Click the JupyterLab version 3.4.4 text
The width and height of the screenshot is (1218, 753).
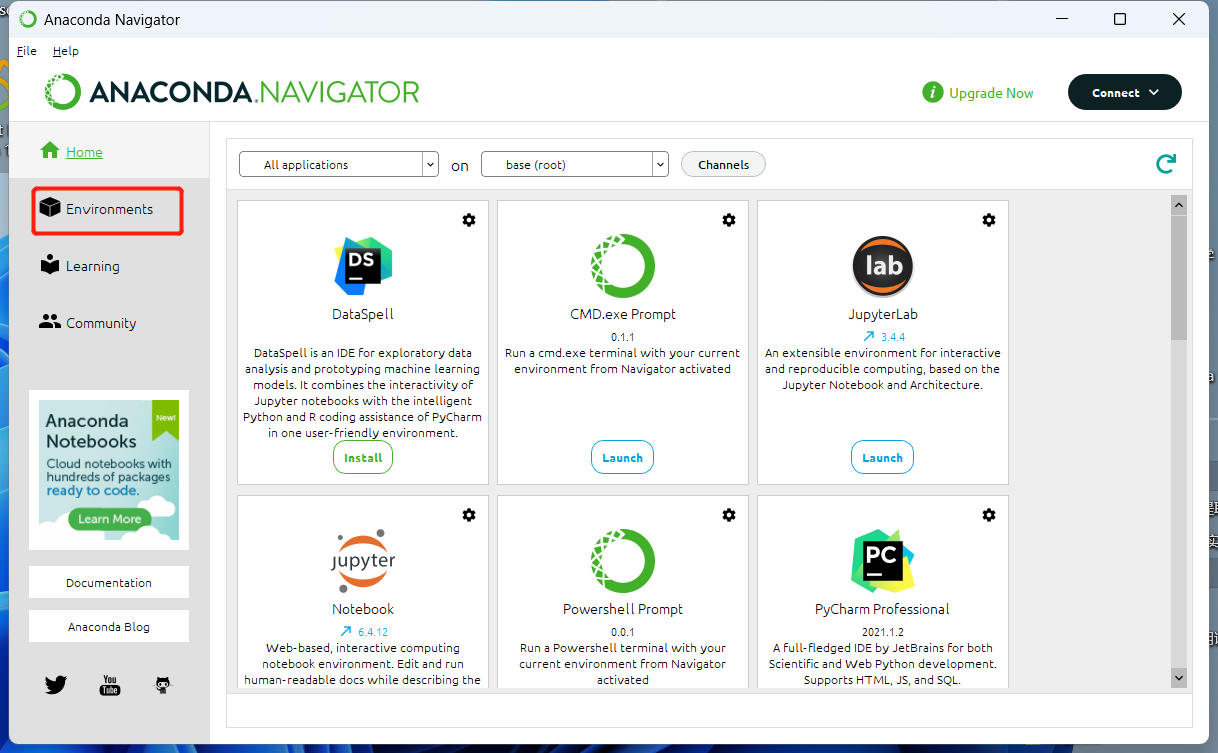click(893, 337)
